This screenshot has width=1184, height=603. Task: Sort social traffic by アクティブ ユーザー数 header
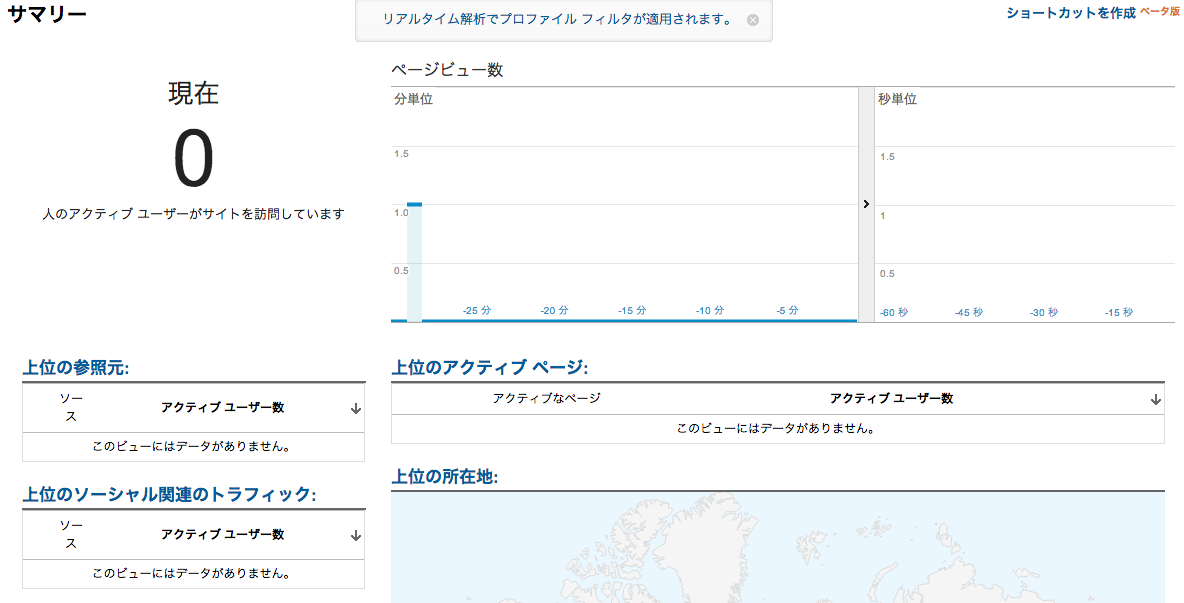(x=222, y=535)
